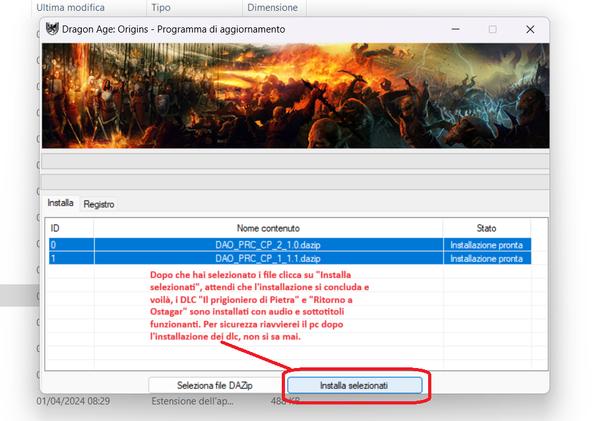The width and height of the screenshot is (600, 421).
Task: Click the Stato column header
Action: pyautogui.click(x=487, y=228)
